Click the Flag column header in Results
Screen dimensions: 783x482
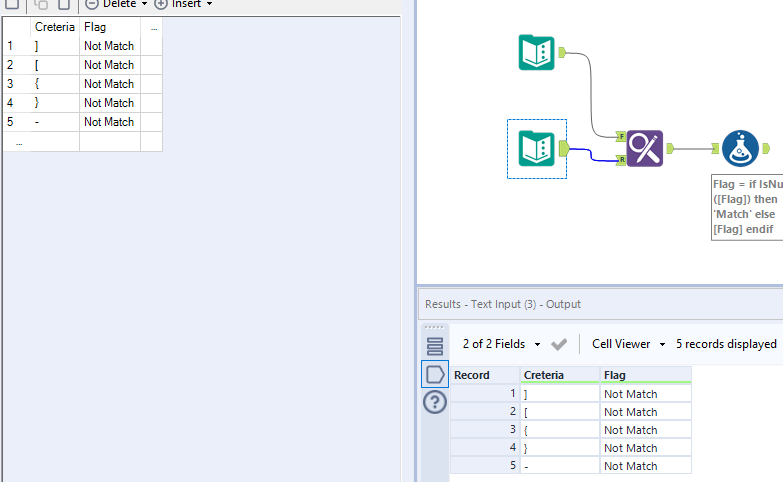(x=646, y=375)
